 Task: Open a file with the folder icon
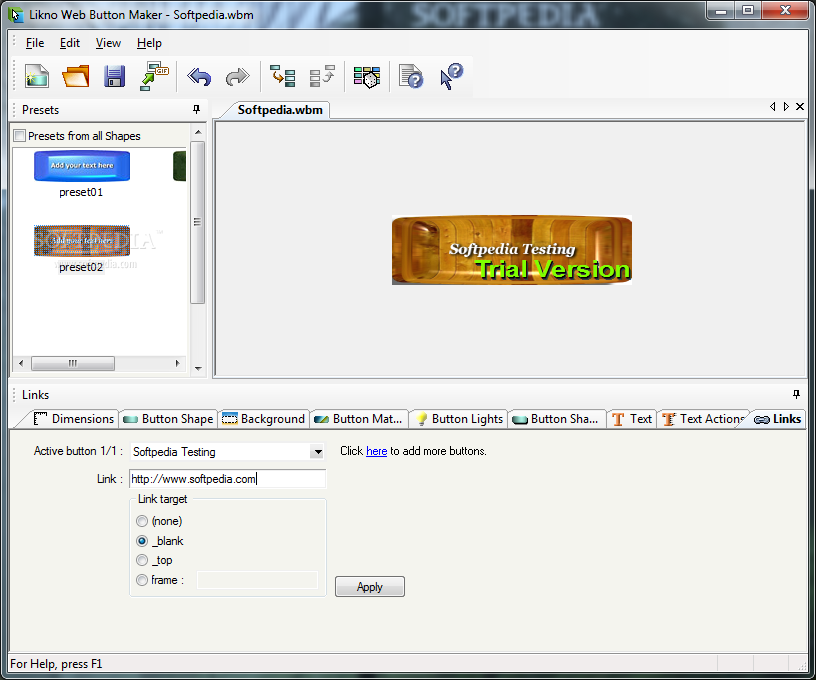point(75,76)
